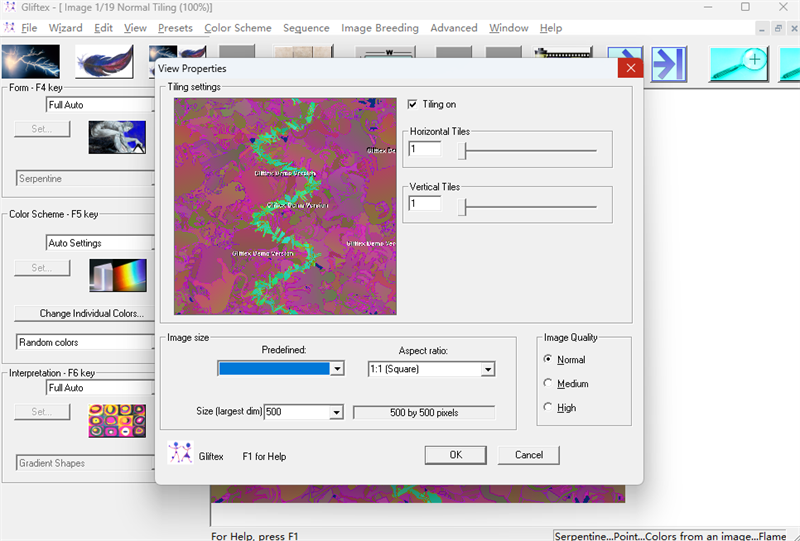The width and height of the screenshot is (800, 541).
Task: Click the filmstrip toolbar icon
Action: coord(563,51)
